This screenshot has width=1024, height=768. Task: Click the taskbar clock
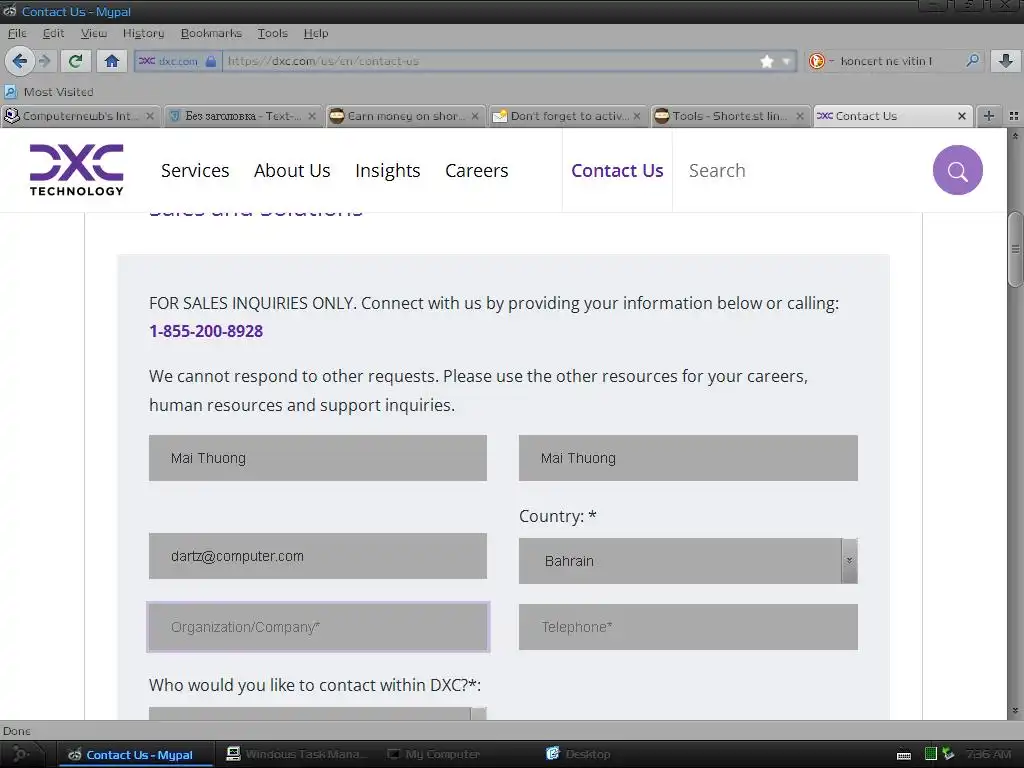[x=988, y=754]
